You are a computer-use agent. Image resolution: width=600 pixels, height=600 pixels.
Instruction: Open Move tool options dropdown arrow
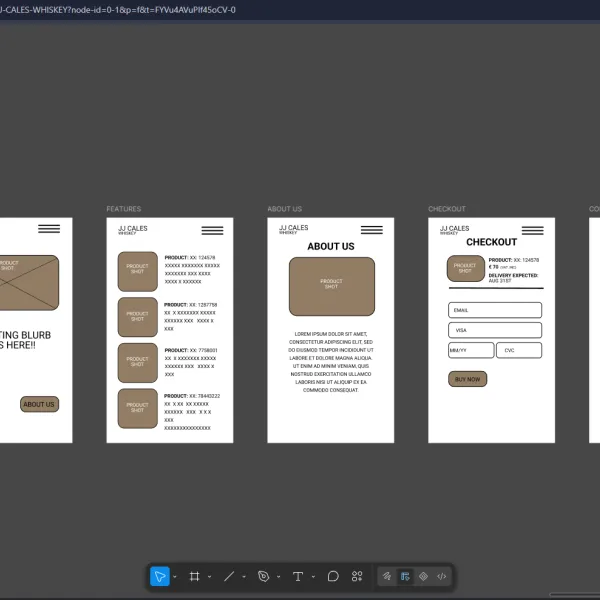pos(175,577)
